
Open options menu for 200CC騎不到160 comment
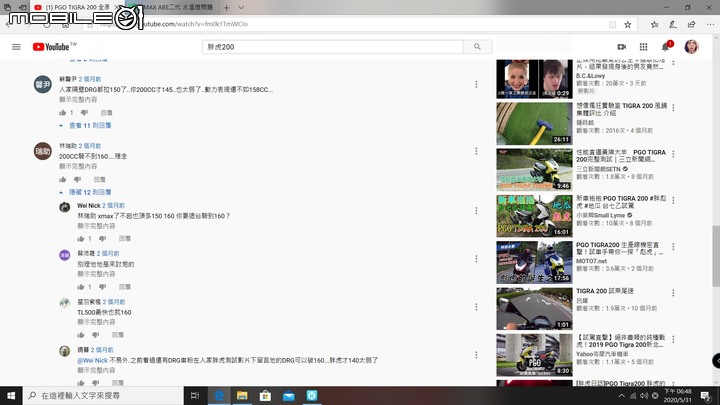click(476, 151)
